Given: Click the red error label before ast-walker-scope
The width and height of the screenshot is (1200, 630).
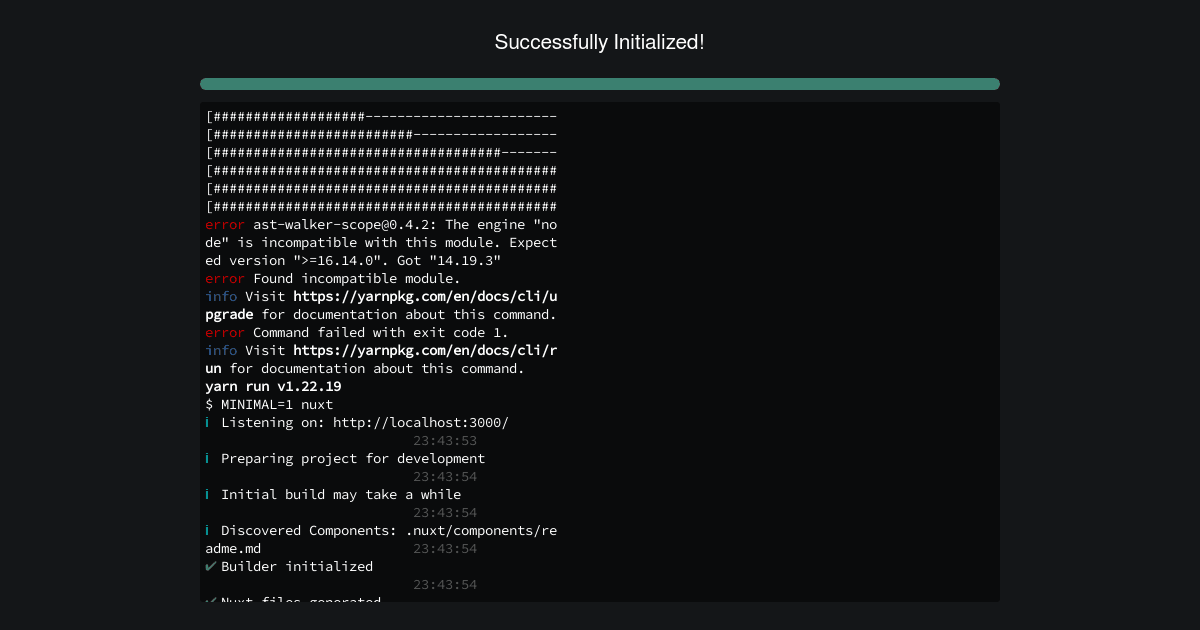Looking at the screenshot, I should (225, 224).
